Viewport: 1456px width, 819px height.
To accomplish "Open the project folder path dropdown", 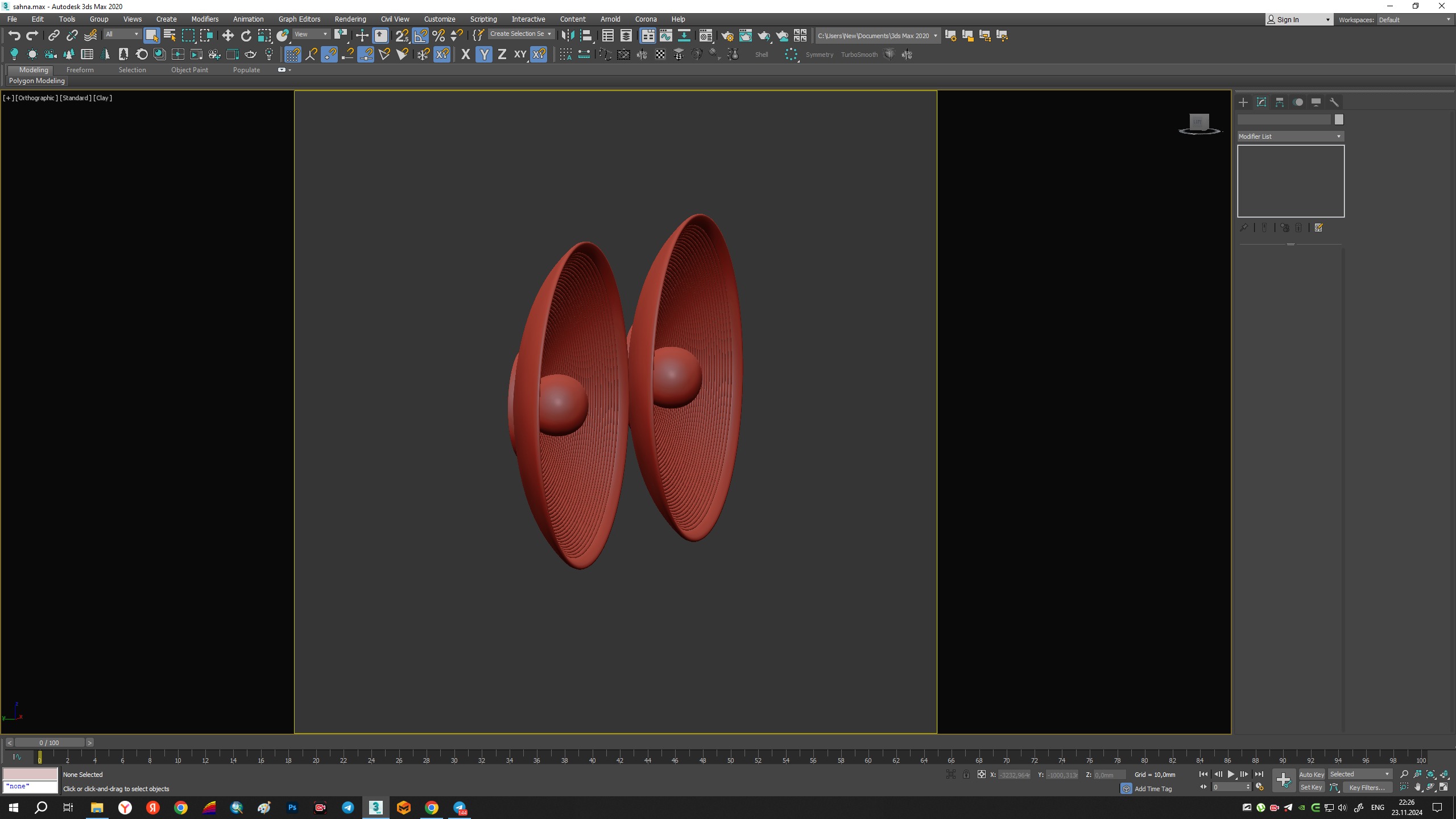I will coord(877,36).
